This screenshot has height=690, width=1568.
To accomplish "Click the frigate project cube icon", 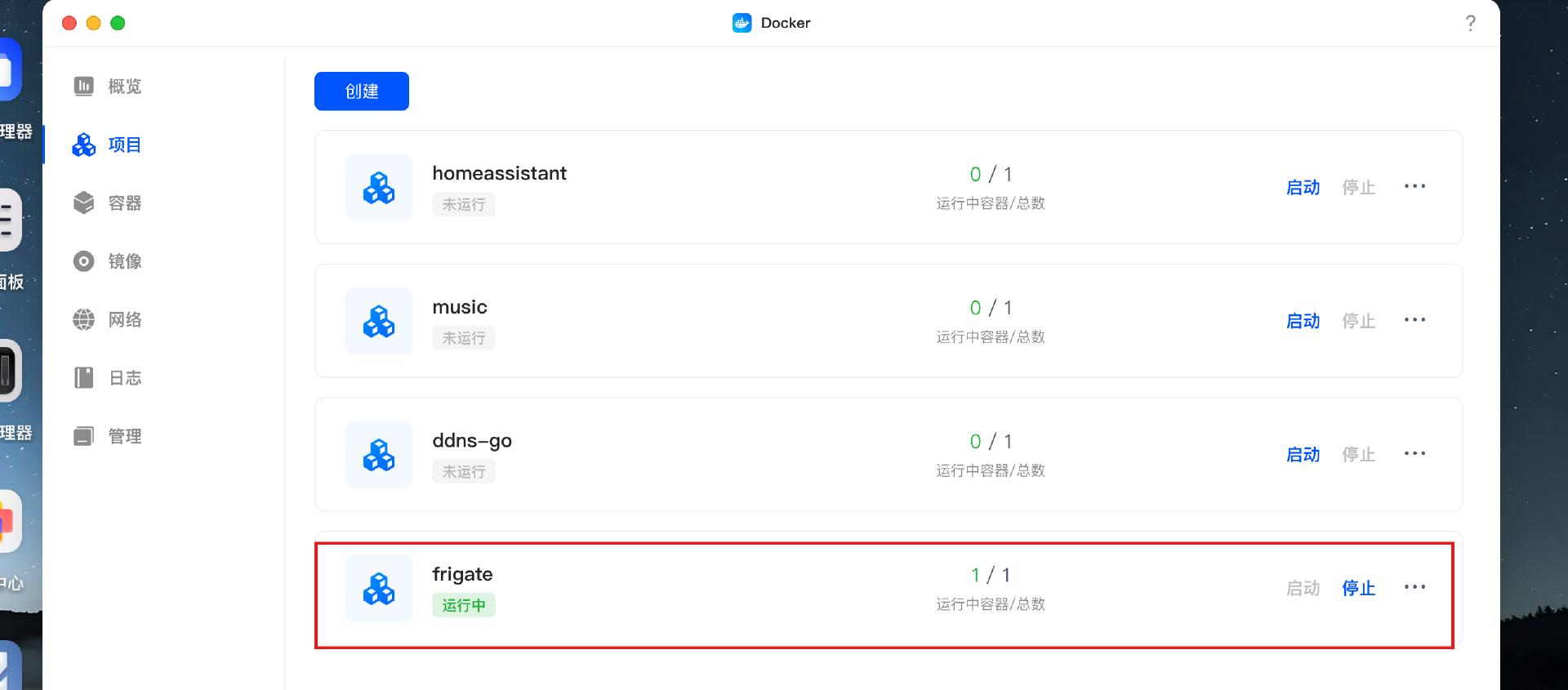I will click(x=379, y=588).
